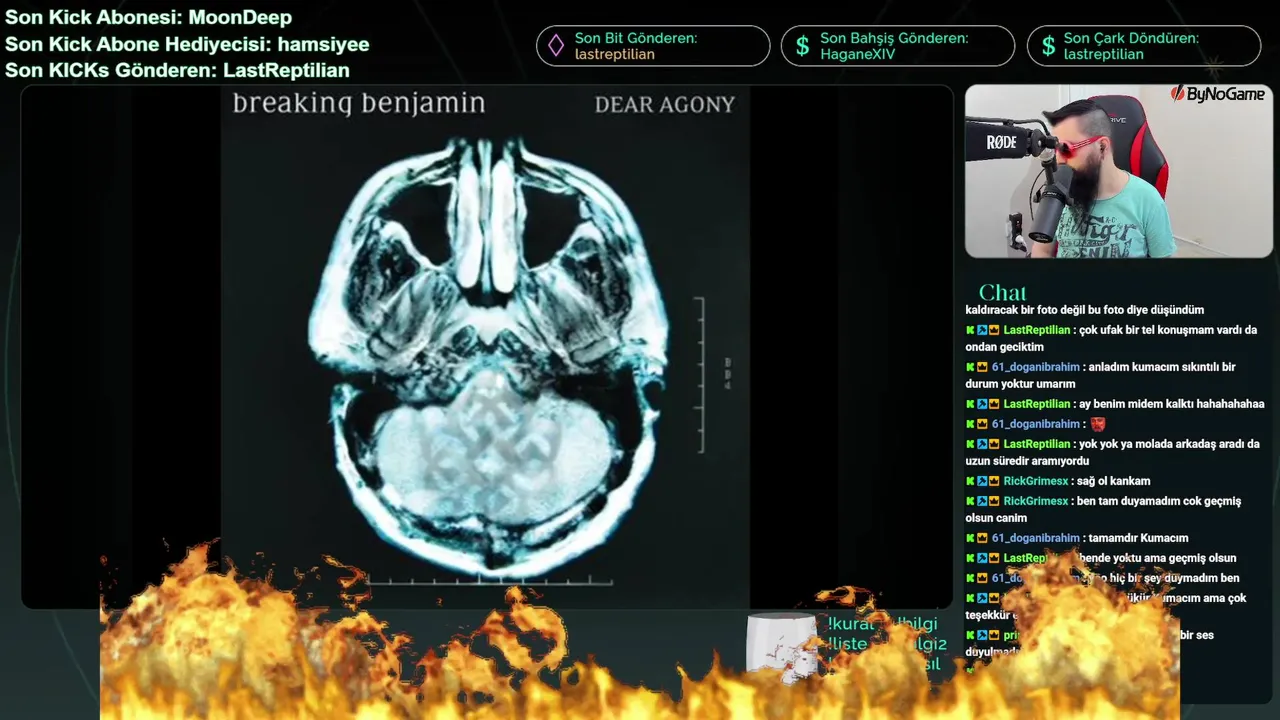
Task: Click message text 'sağ ol kankam'
Action: pos(1113,481)
